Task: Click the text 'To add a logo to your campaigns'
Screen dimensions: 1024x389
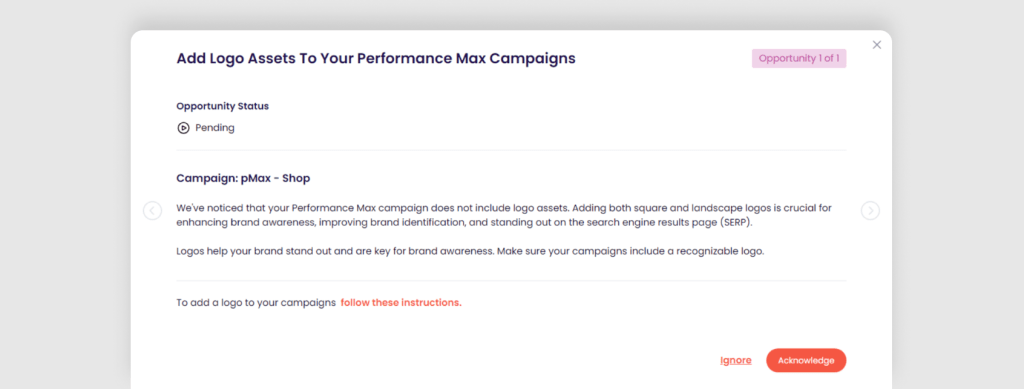Action: click(256, 303)
